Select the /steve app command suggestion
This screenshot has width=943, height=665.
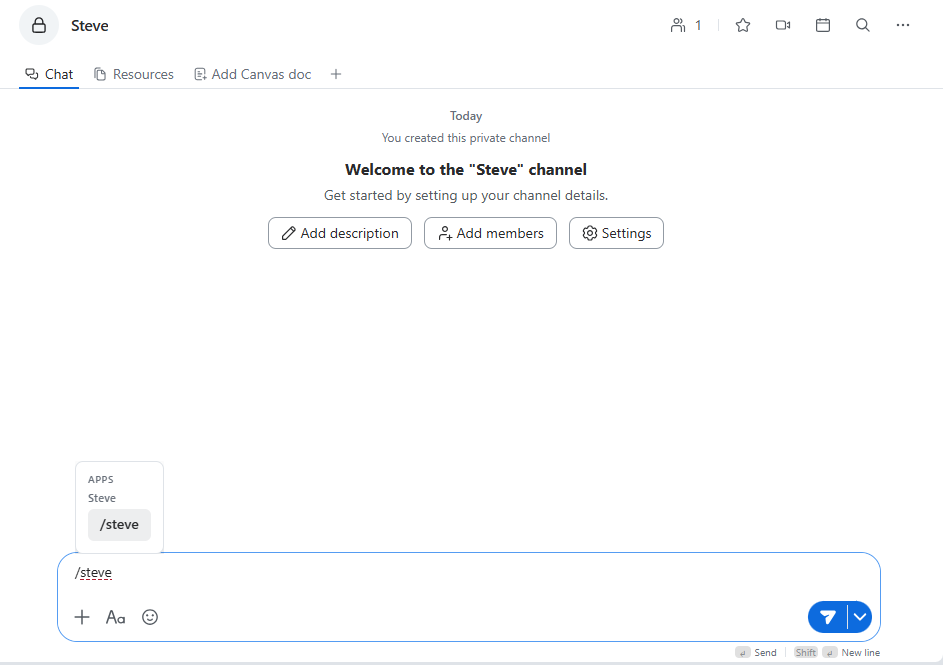coord(119,525)
